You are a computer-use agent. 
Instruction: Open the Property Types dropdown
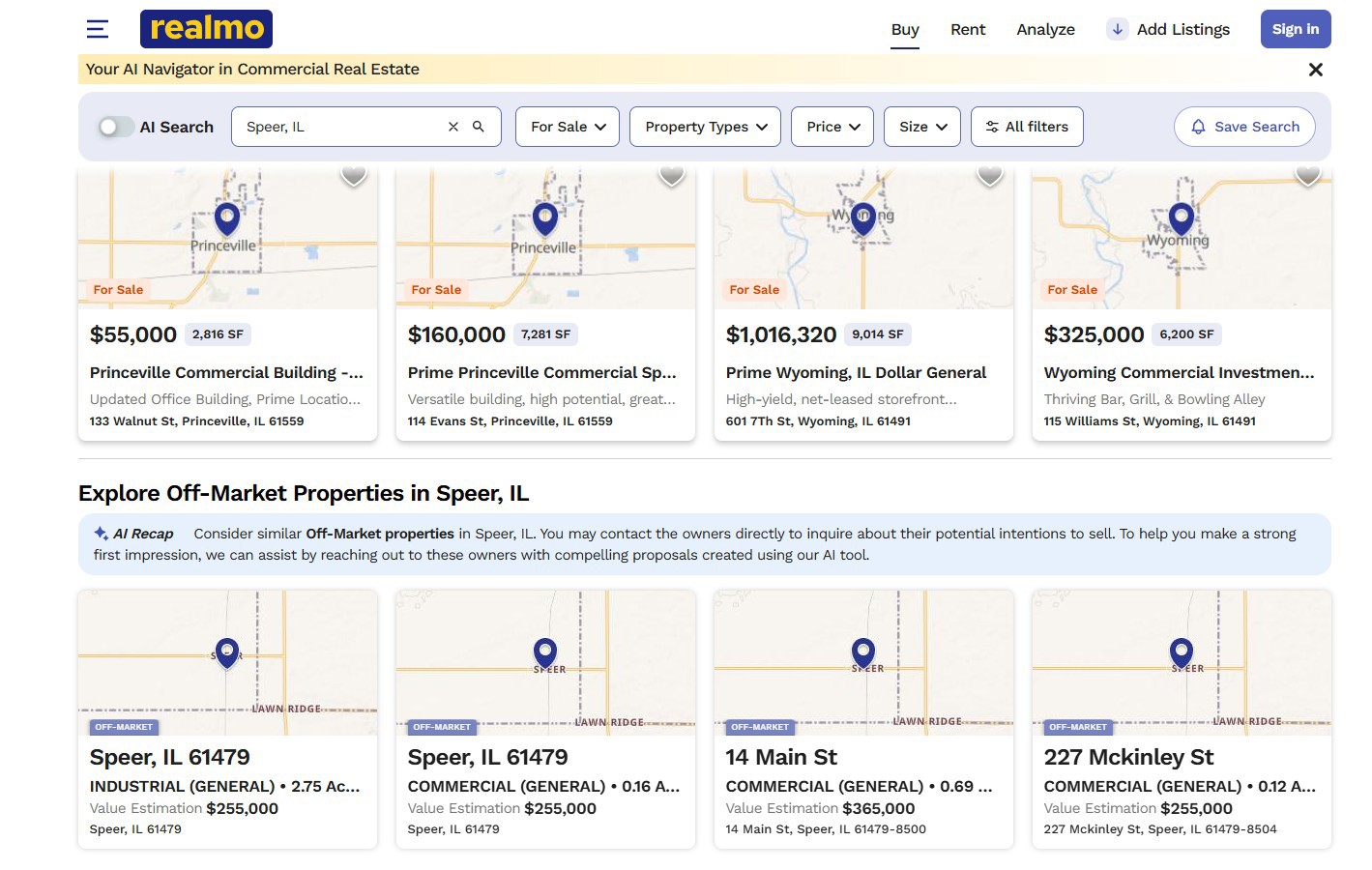tap(705, 127)
